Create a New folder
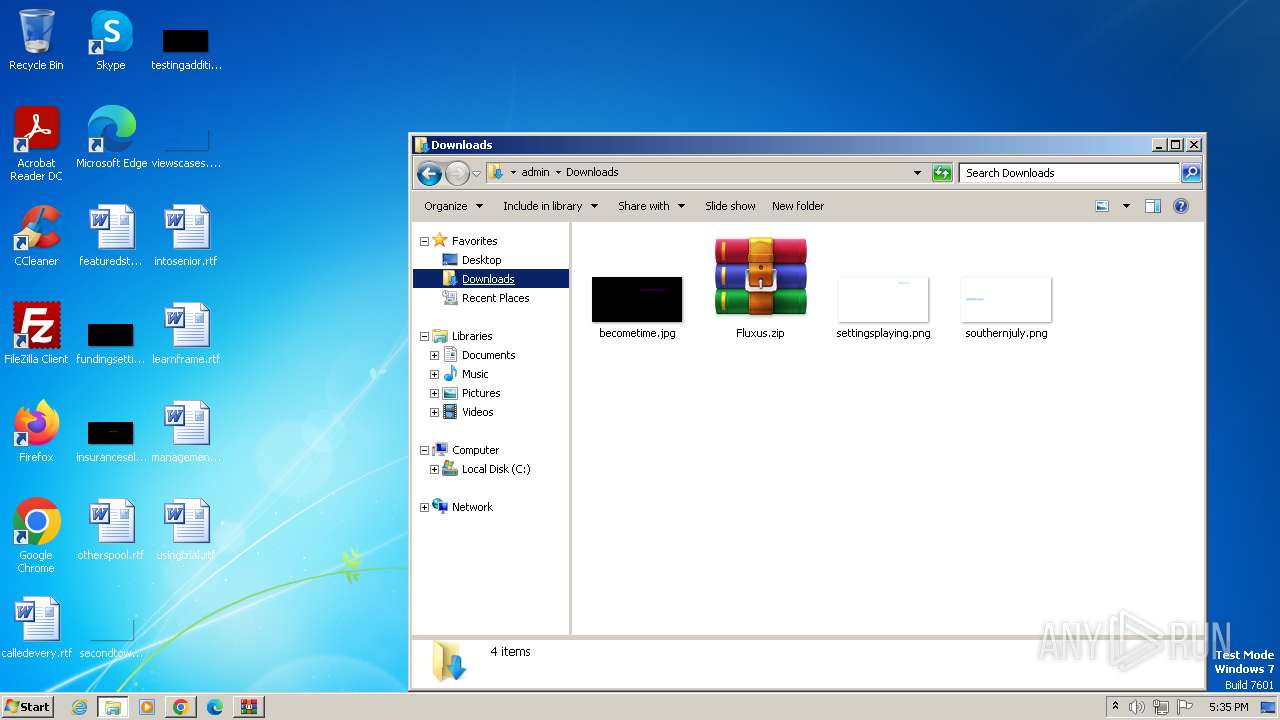1280x720 pixels. point(798,206)
